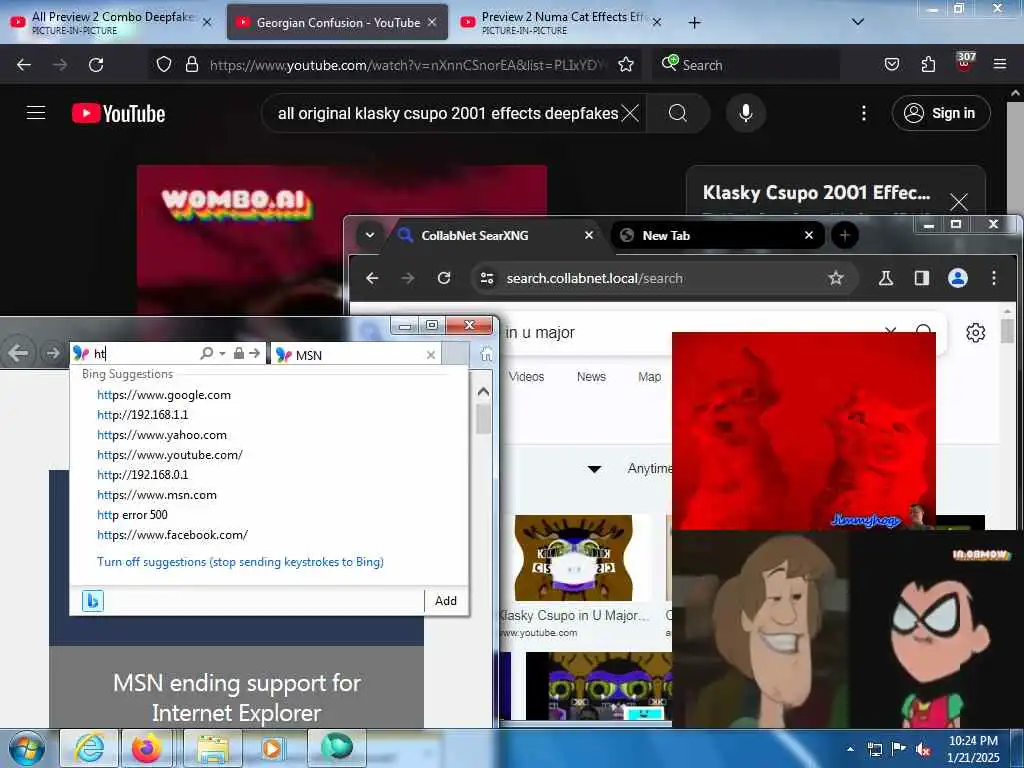The image size is (1024, 768).
Task: Bookmark SearXNG page with Chrome star
Action: [x=835, y=278]
